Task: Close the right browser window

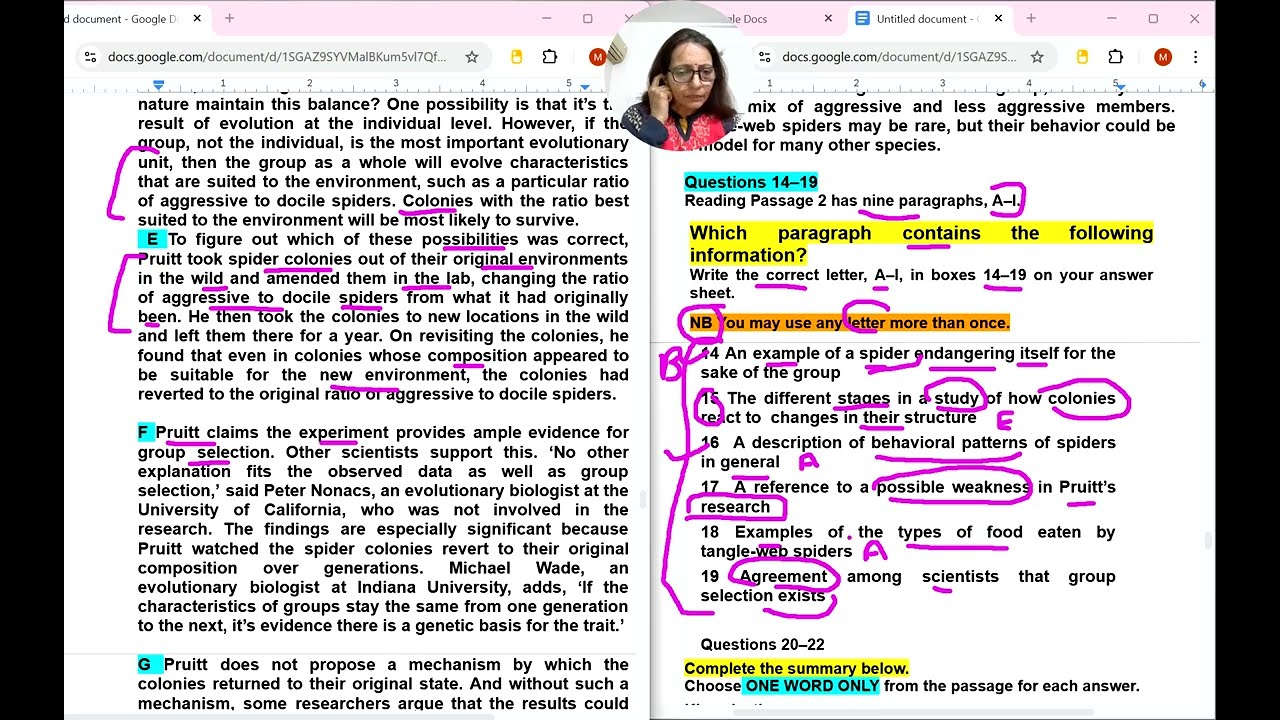Action: (x=1194, y=18)
